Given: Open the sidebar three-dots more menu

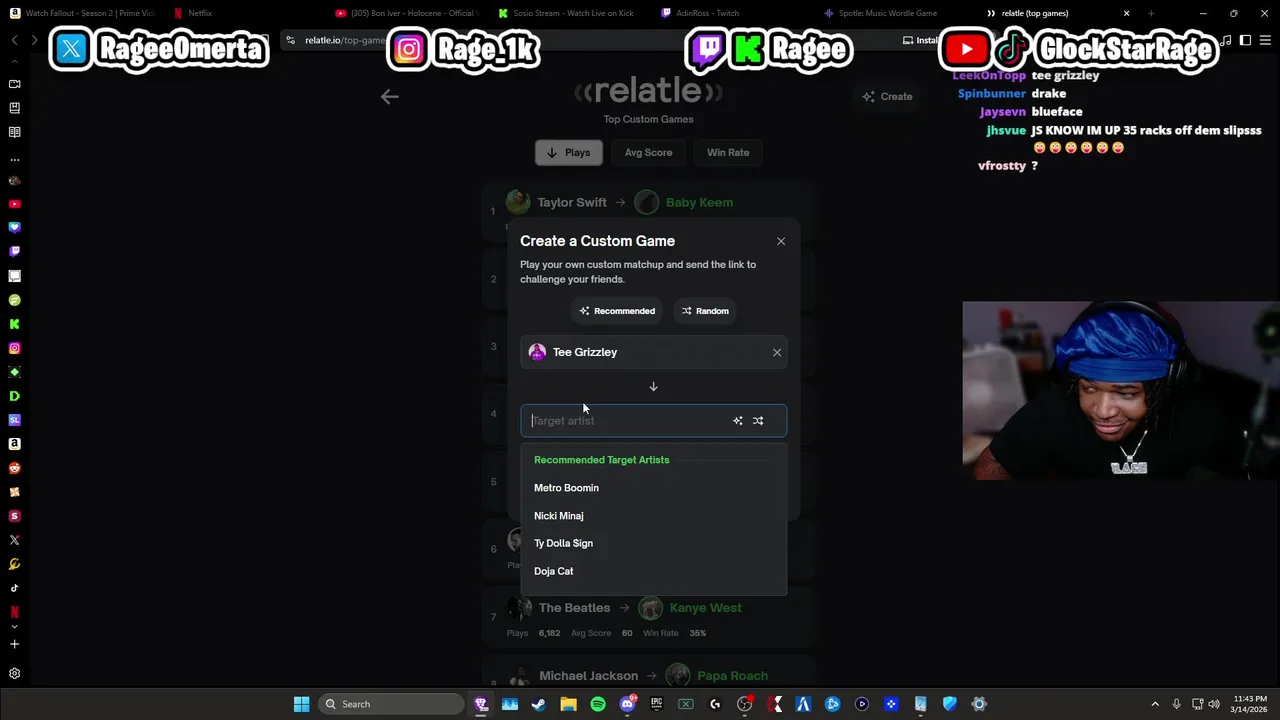Looking at the screenshot, I should (x=14, y=159).
